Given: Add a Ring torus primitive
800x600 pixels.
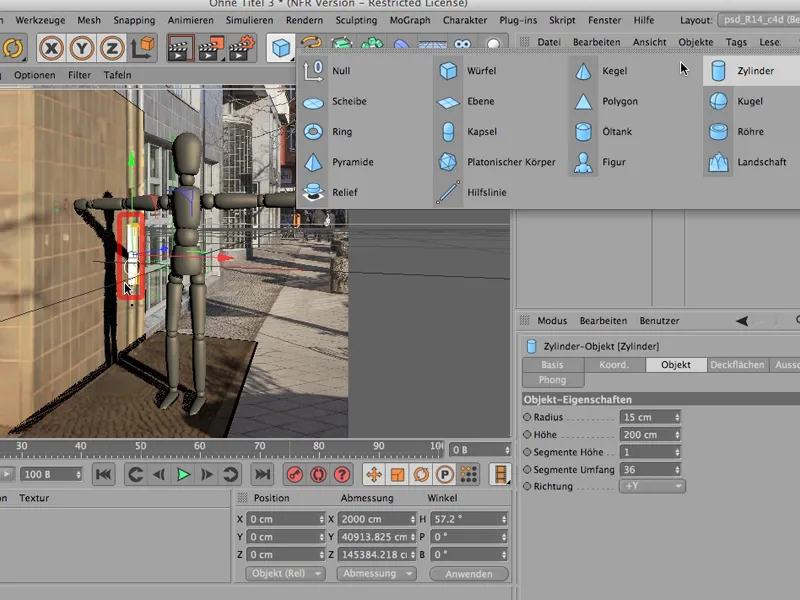Looking at the screenshot, I should point(328,132).
